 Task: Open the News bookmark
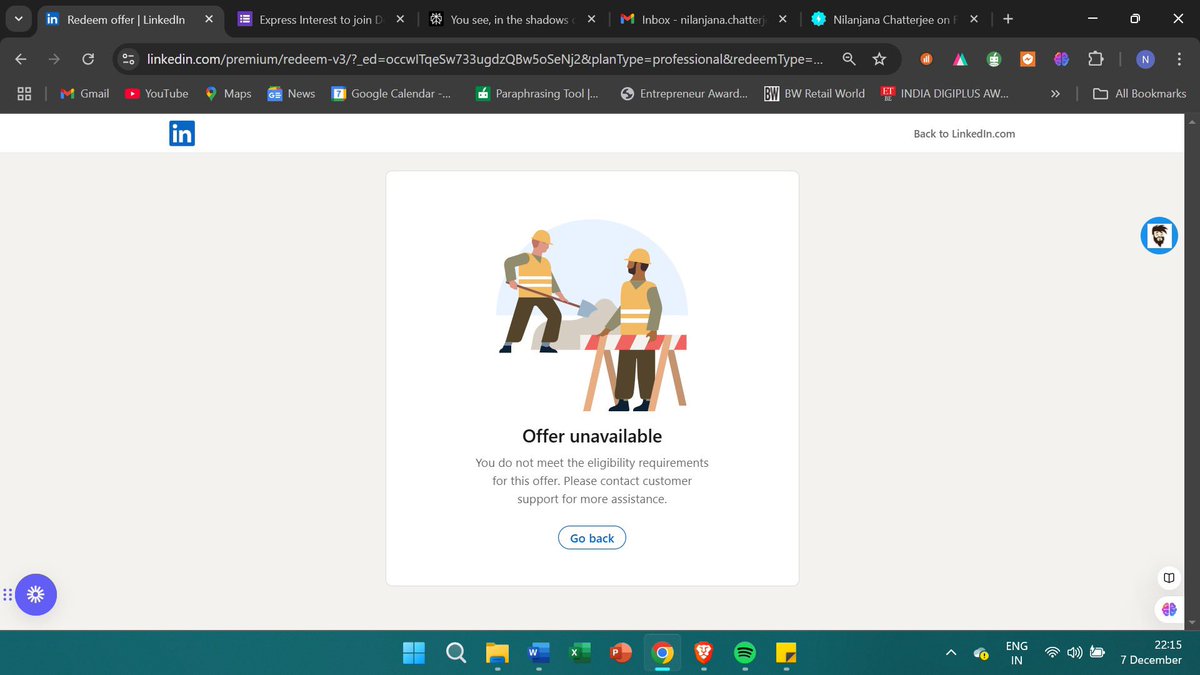(x=291, y=93)
